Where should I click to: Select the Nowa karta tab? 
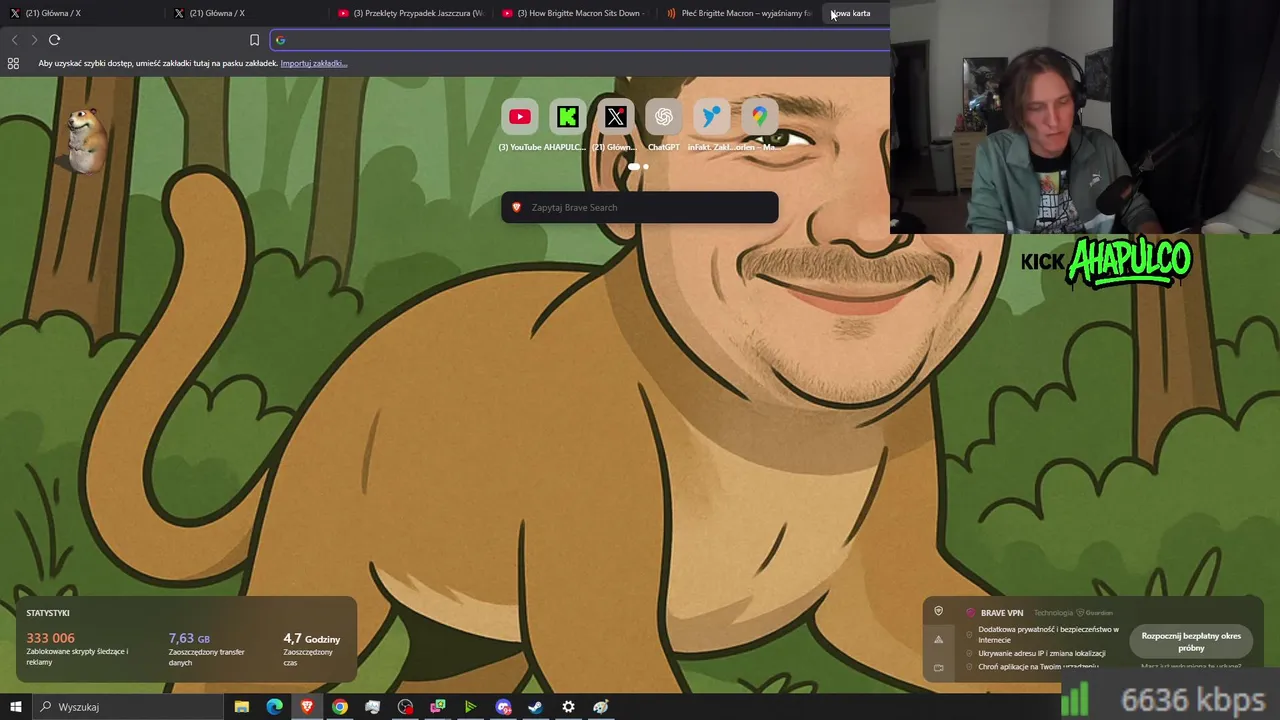tap(855, 13)
